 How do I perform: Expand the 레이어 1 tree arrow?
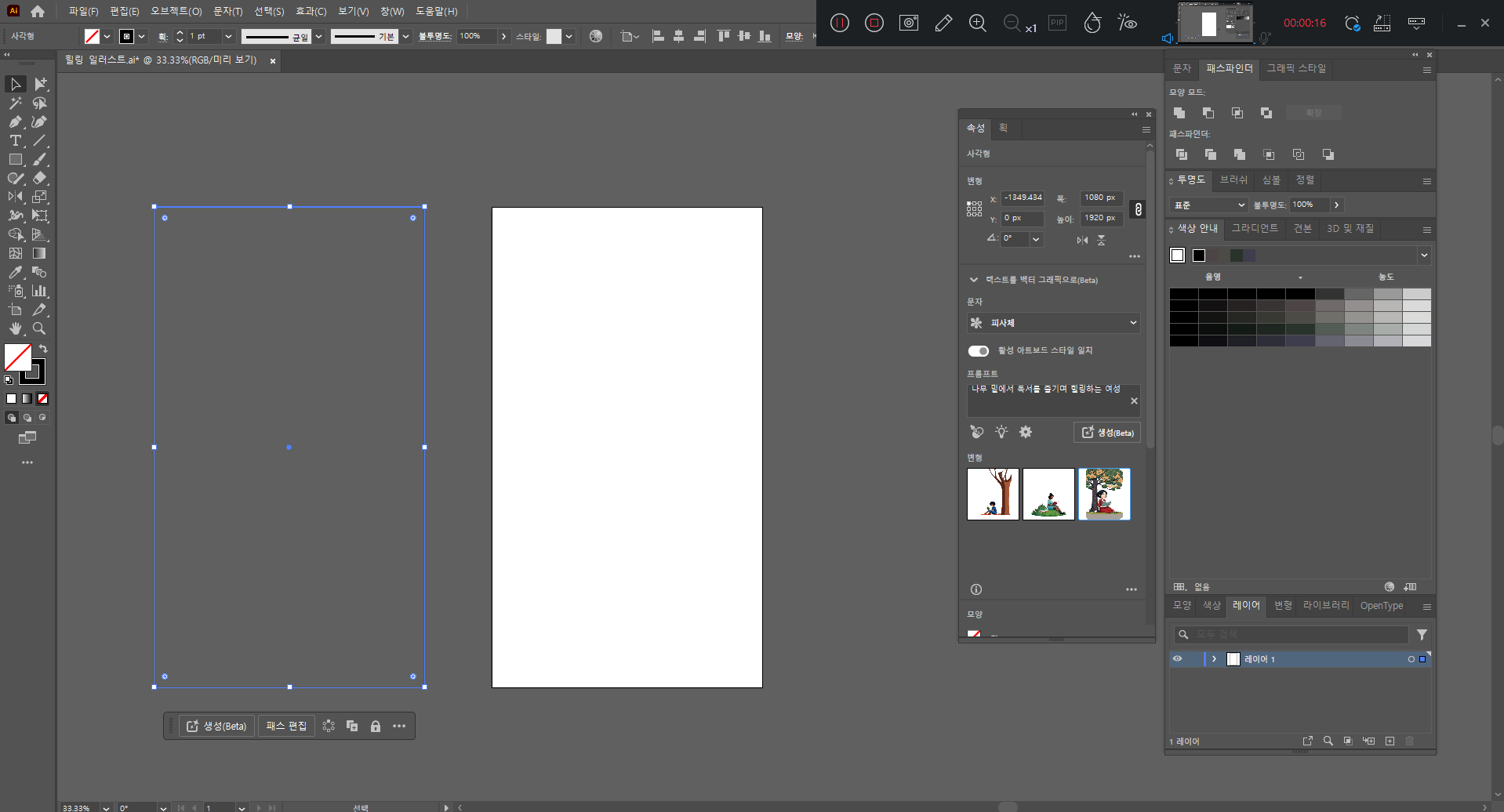pyautogui.click(x=1214, y=659)
